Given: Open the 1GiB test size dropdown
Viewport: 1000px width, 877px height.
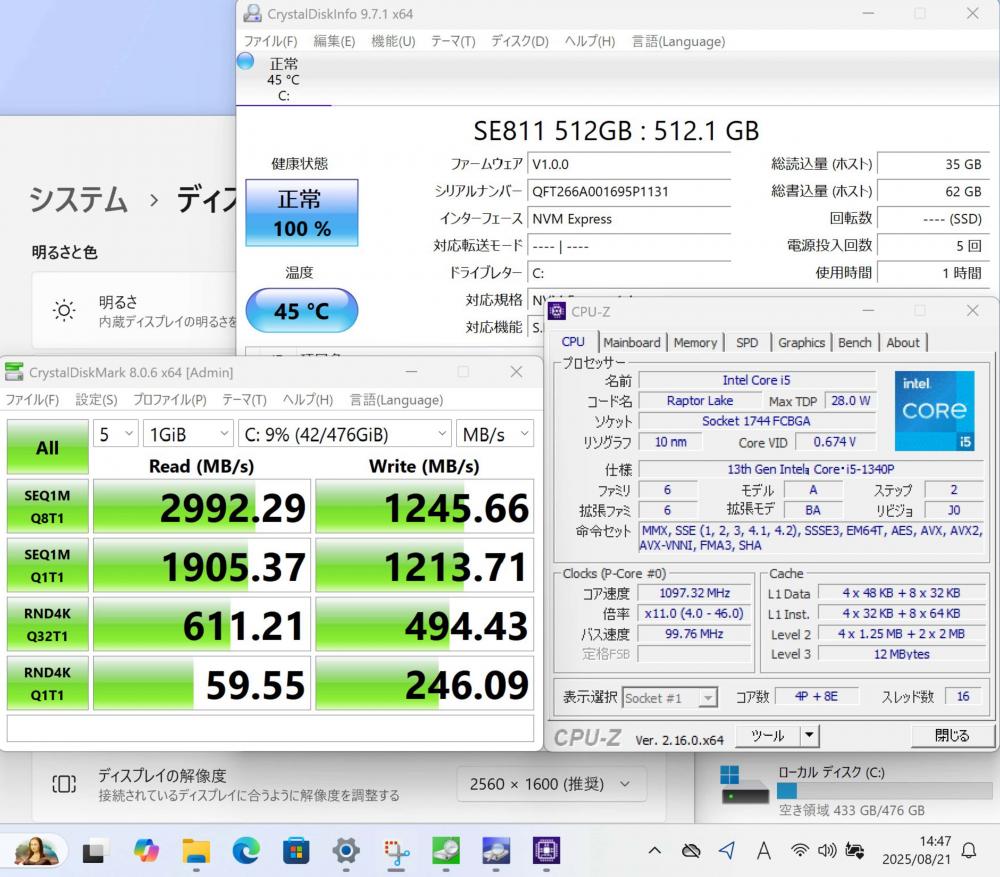Looking at the screenshot, I should point(188,434).
